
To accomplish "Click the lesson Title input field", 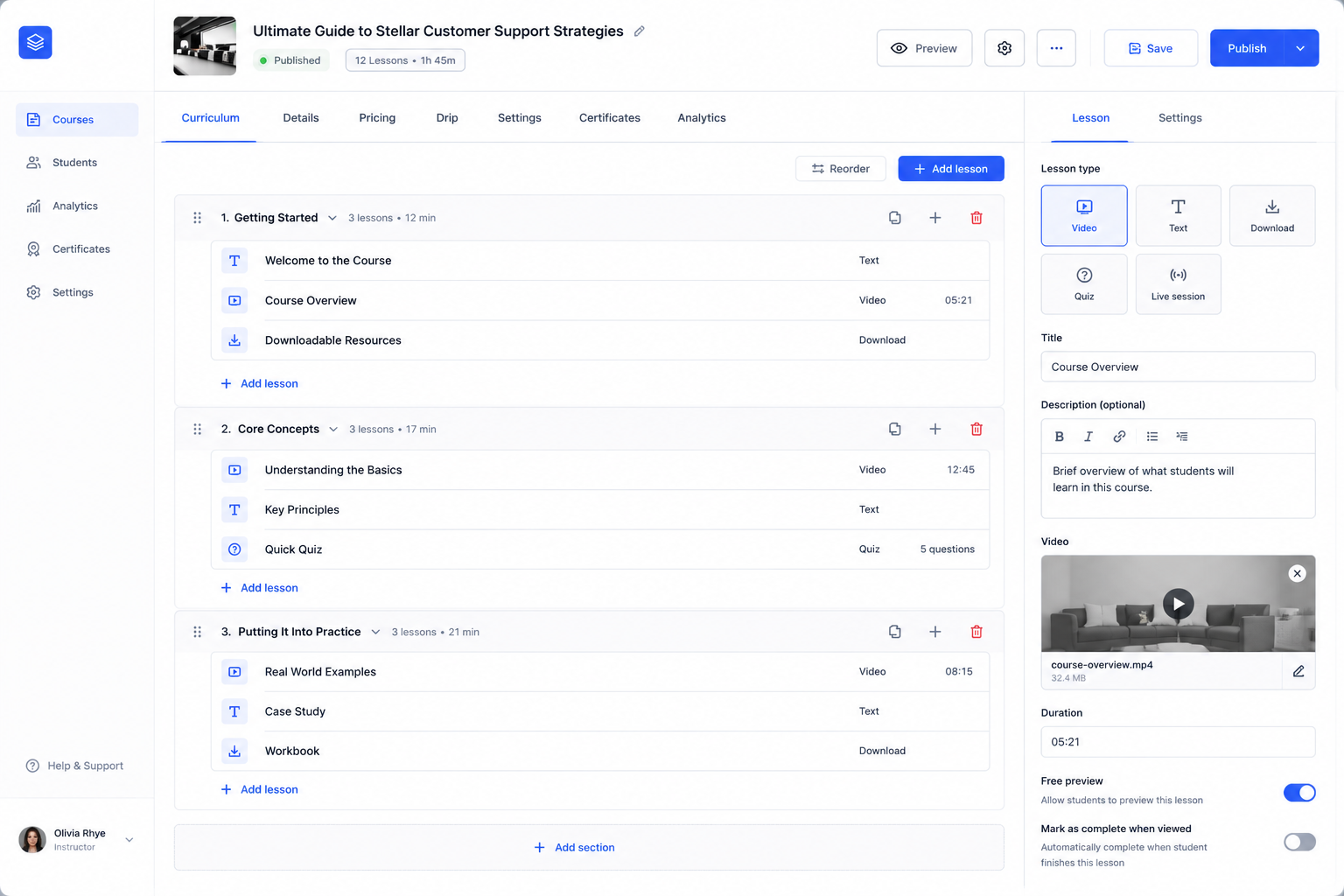I will 1178,367.
